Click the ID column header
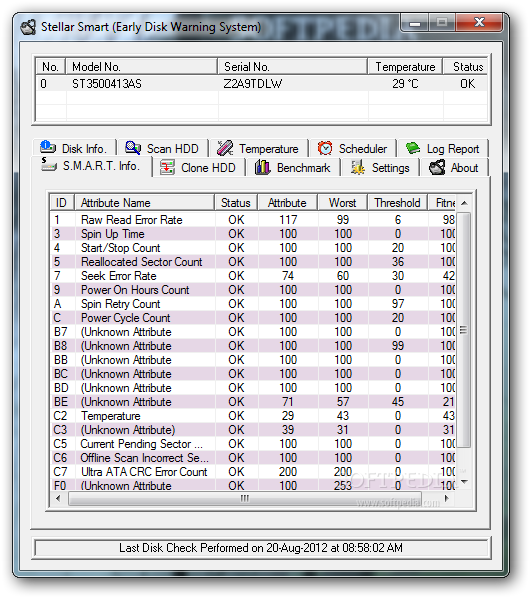The image size is (530, 598). click(63, 203)
